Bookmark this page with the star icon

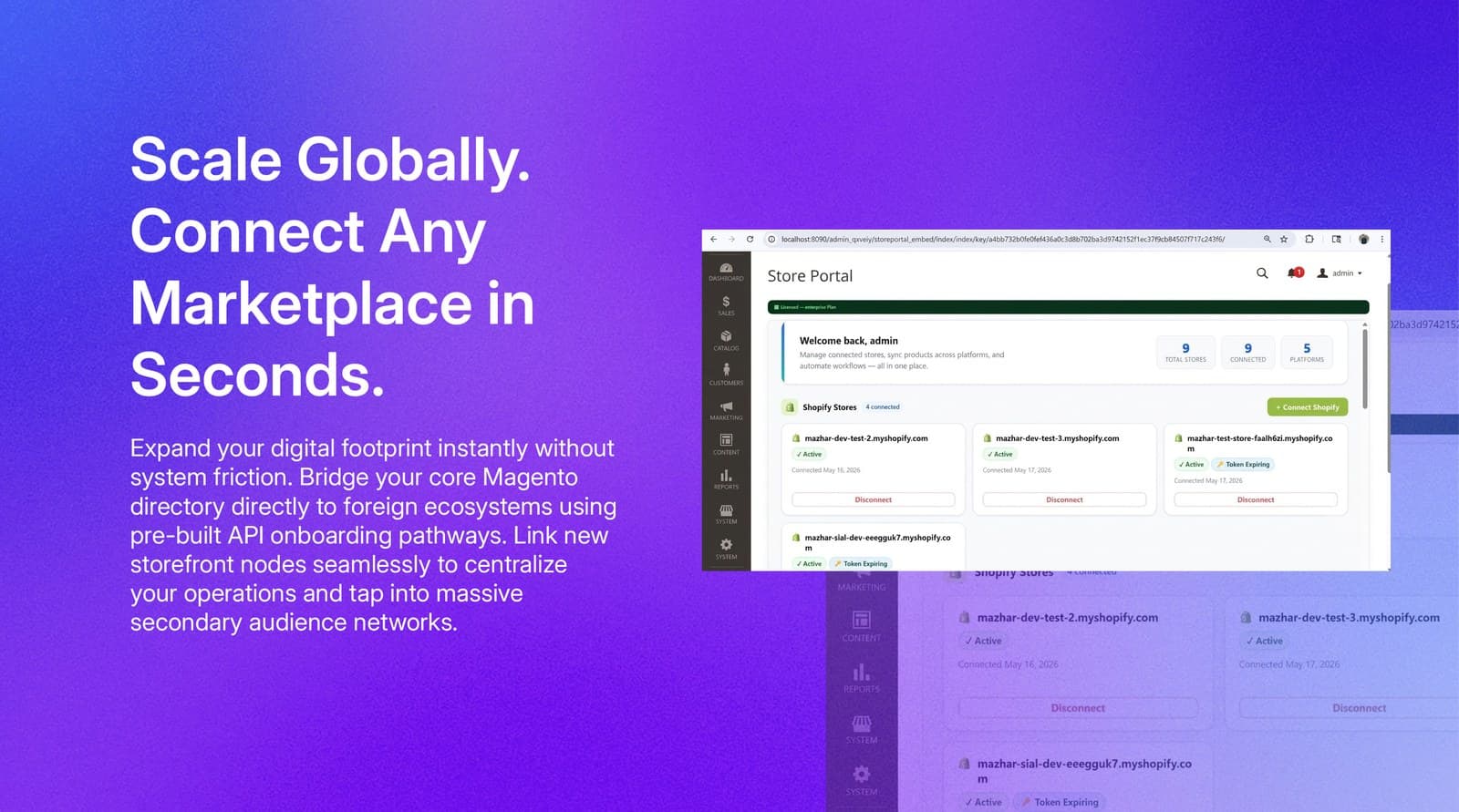coord(1284,240)
